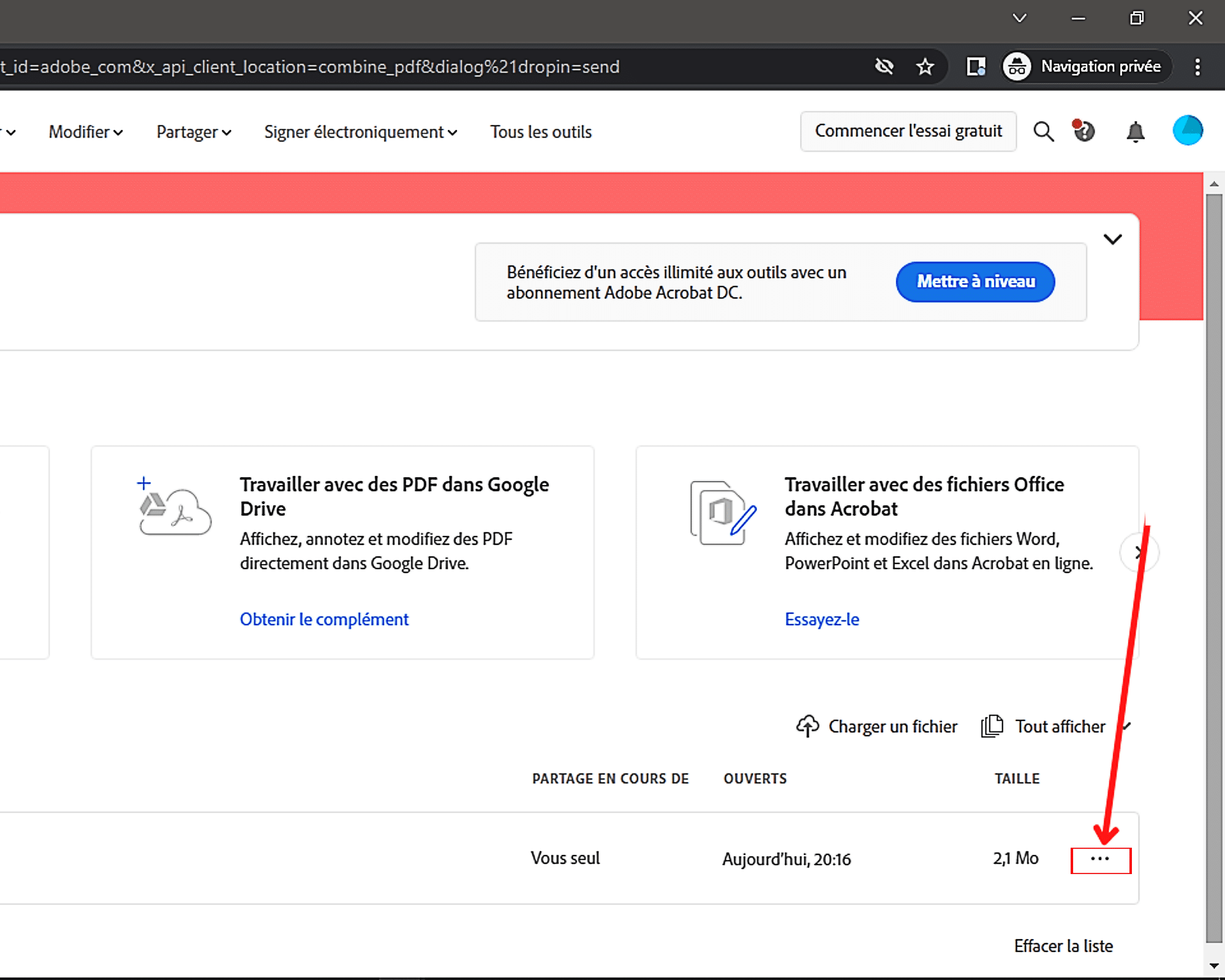Click the Tout afficher documents icon

pyautogui.click(x=992, y=726)
